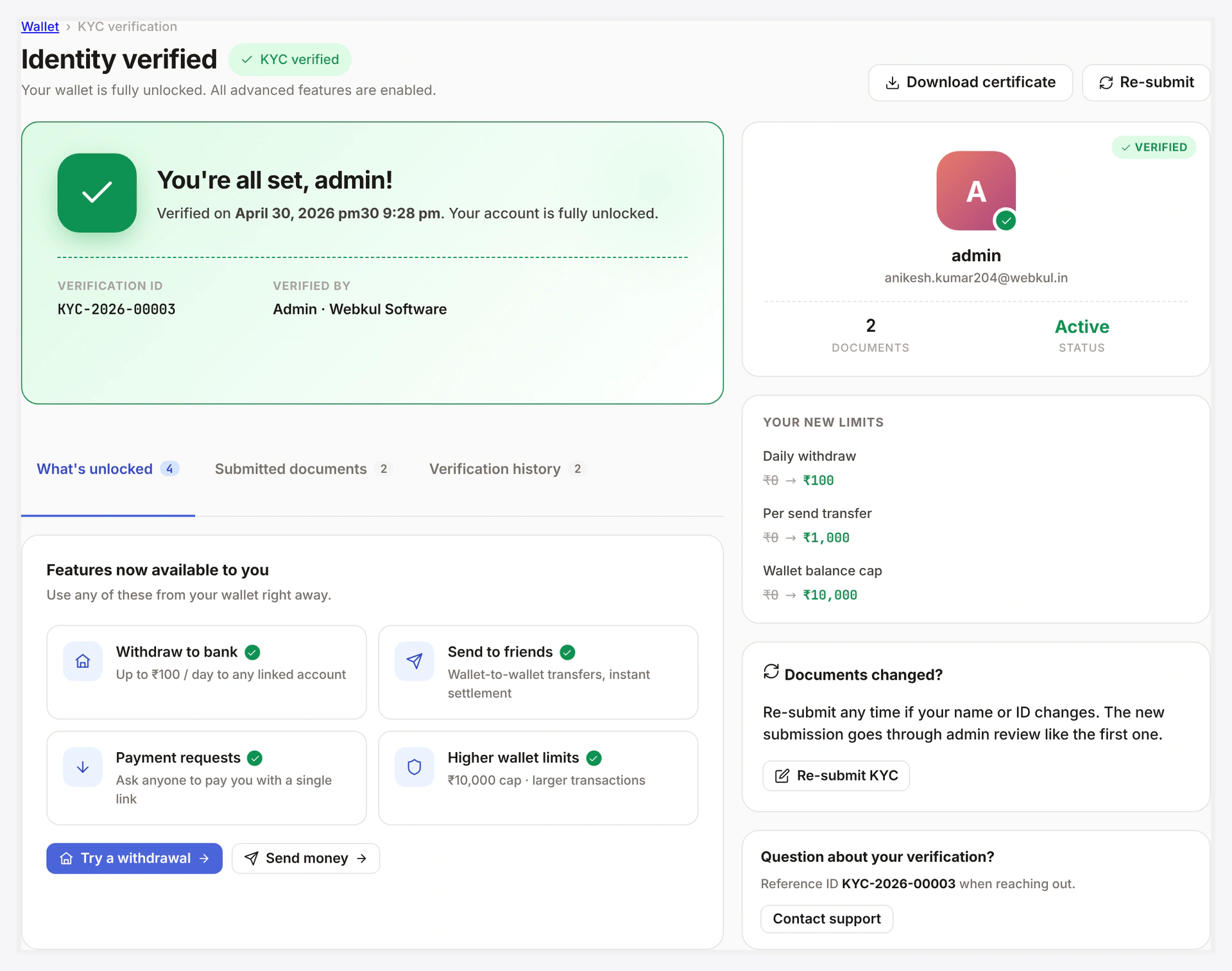Click the count badge 4 on What's unlocked
Screen dimensions: 1232x971
click(x=169, y=469)
